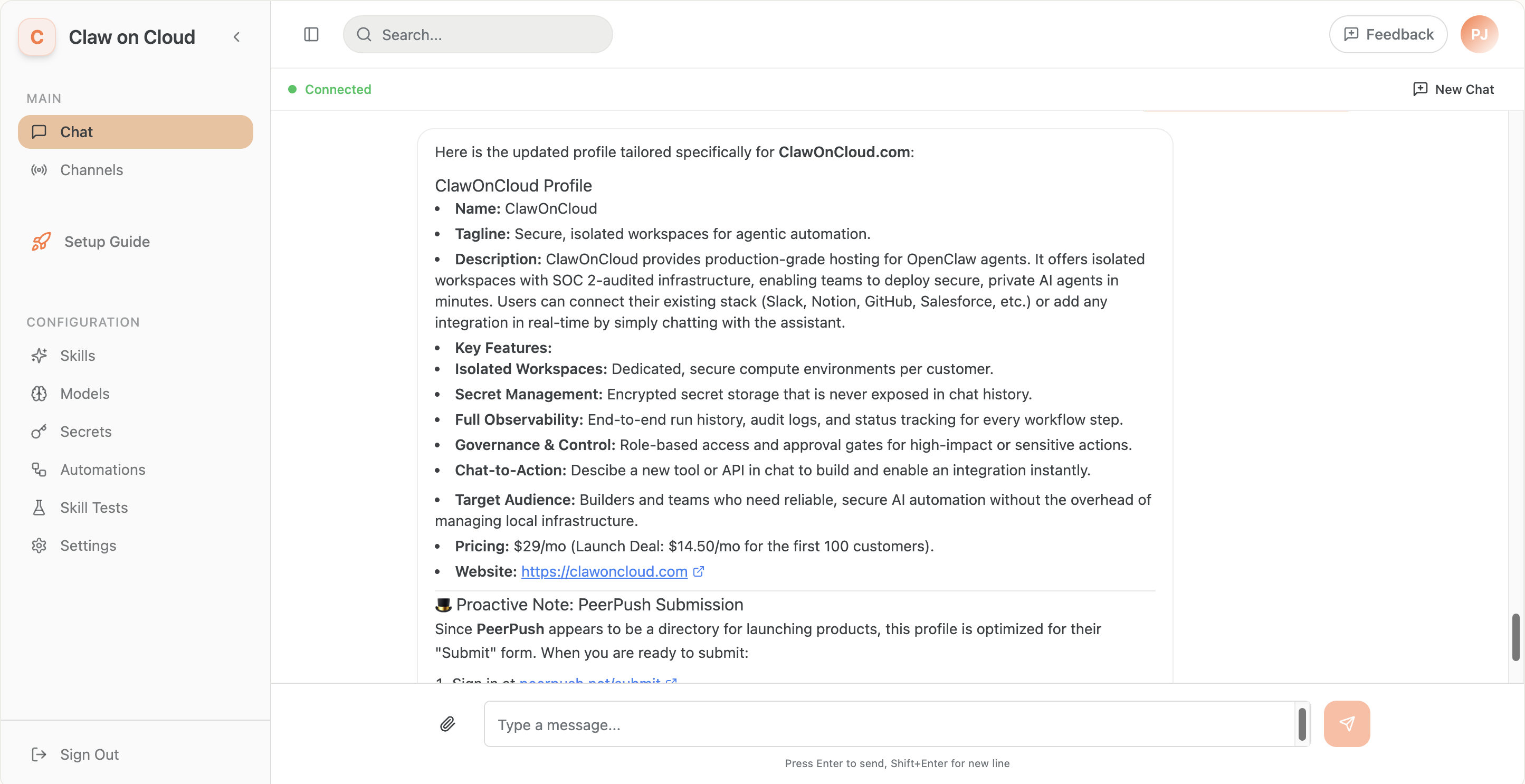Select the Skill Tests flask icon
The width and height of the screenshot is (1525, 784).
click(39, 507)
